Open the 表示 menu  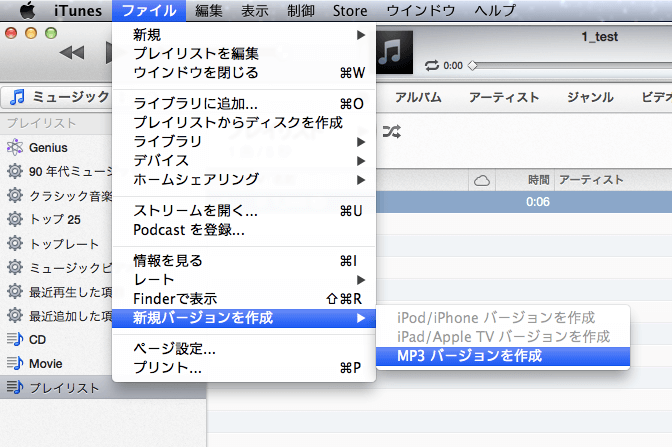point(255,10)
